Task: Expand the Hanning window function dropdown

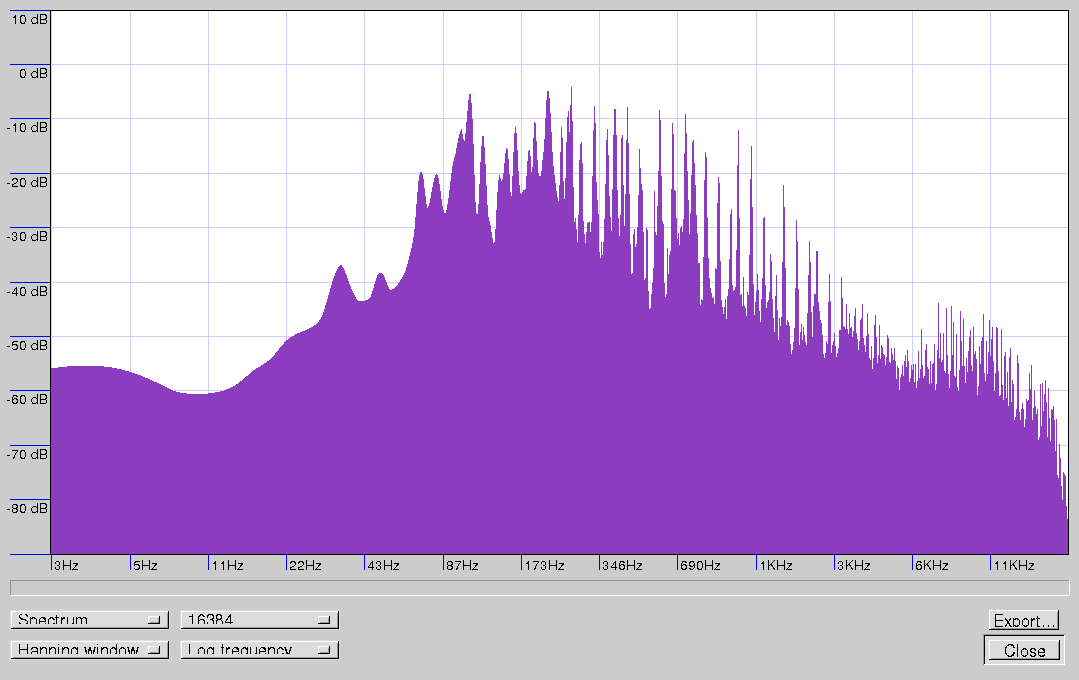Action: 89,650
